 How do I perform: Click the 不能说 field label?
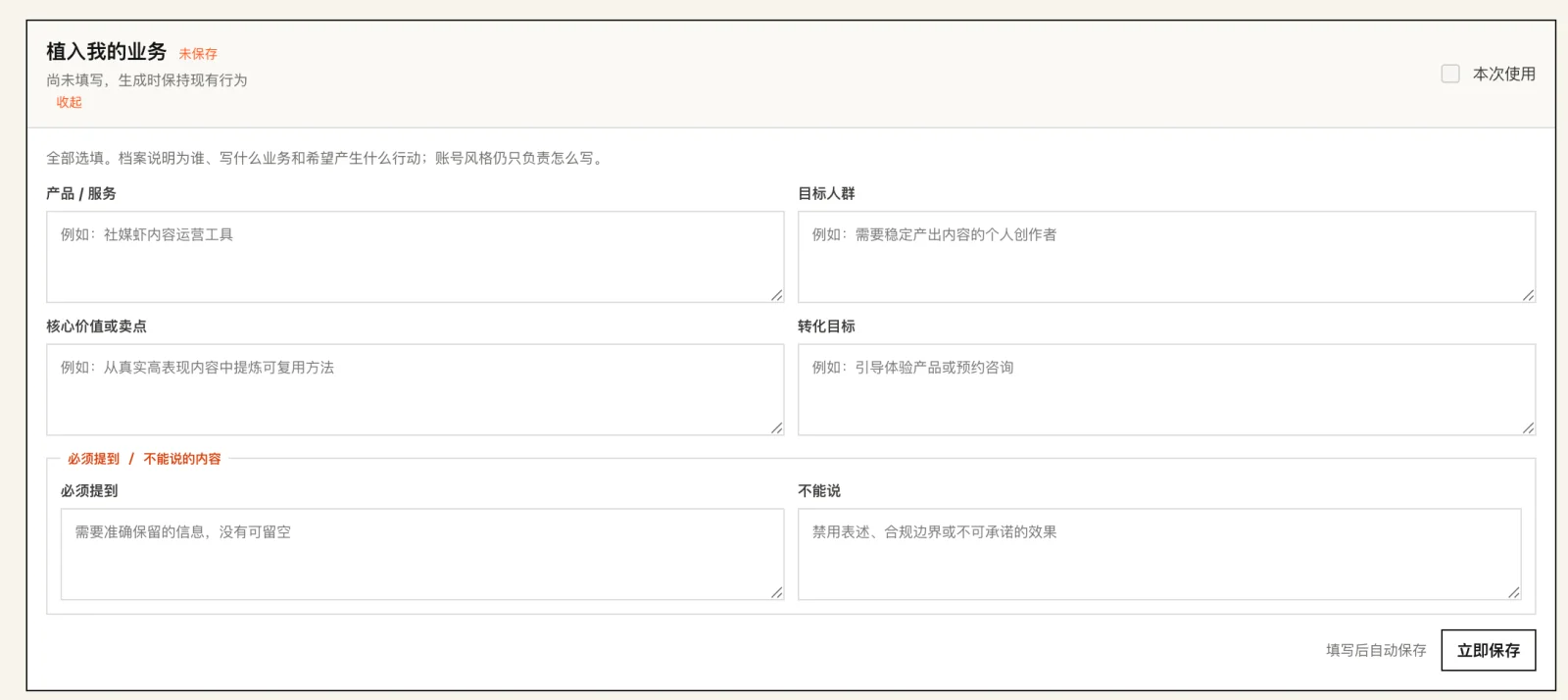pyautogui.click(x=819, y=491)
